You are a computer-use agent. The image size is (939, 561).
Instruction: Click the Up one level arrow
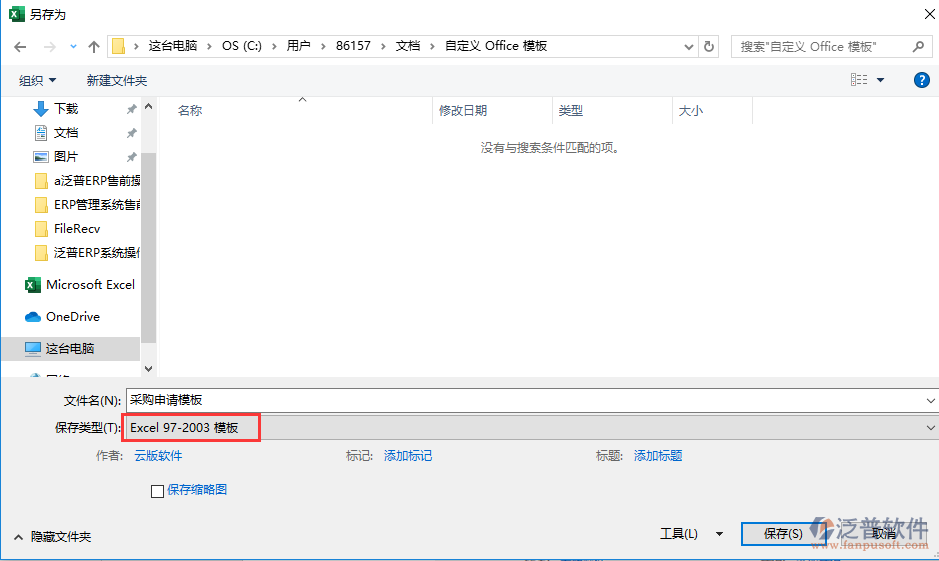[x=94, y=47]
